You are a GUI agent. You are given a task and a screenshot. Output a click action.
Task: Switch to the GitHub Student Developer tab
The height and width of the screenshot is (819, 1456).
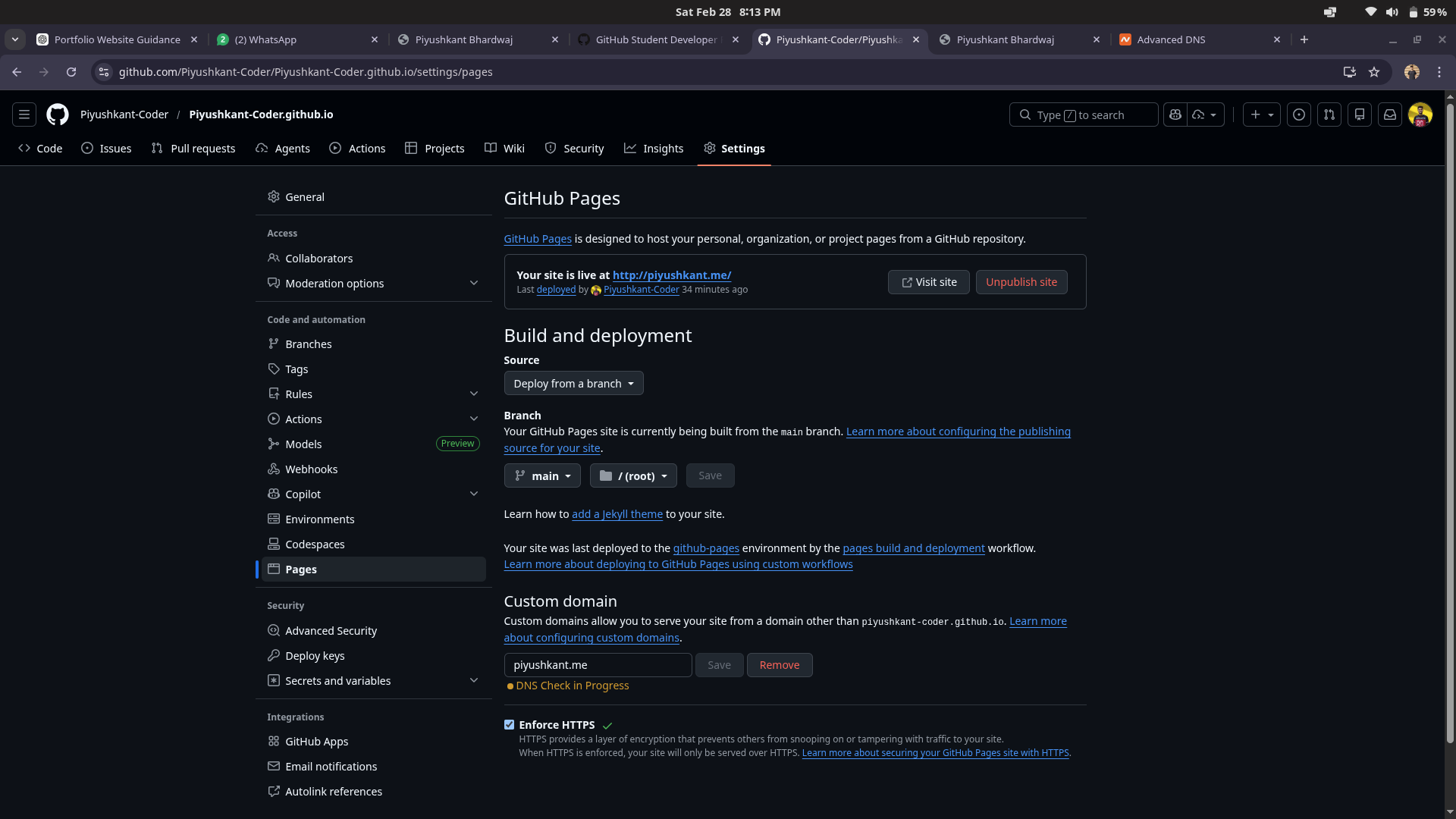tap(657, 39)
